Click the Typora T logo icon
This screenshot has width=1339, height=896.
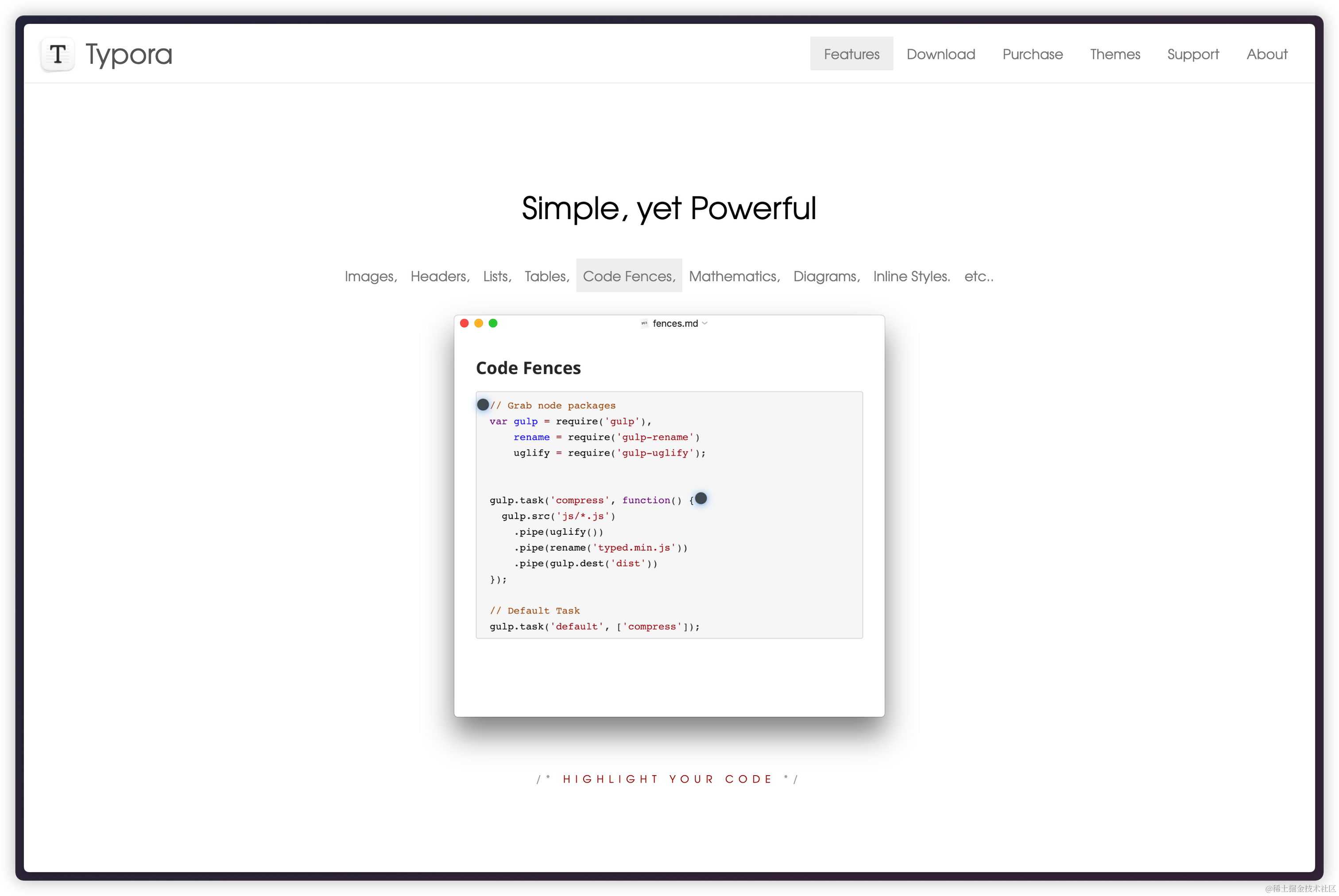(58, 54)
